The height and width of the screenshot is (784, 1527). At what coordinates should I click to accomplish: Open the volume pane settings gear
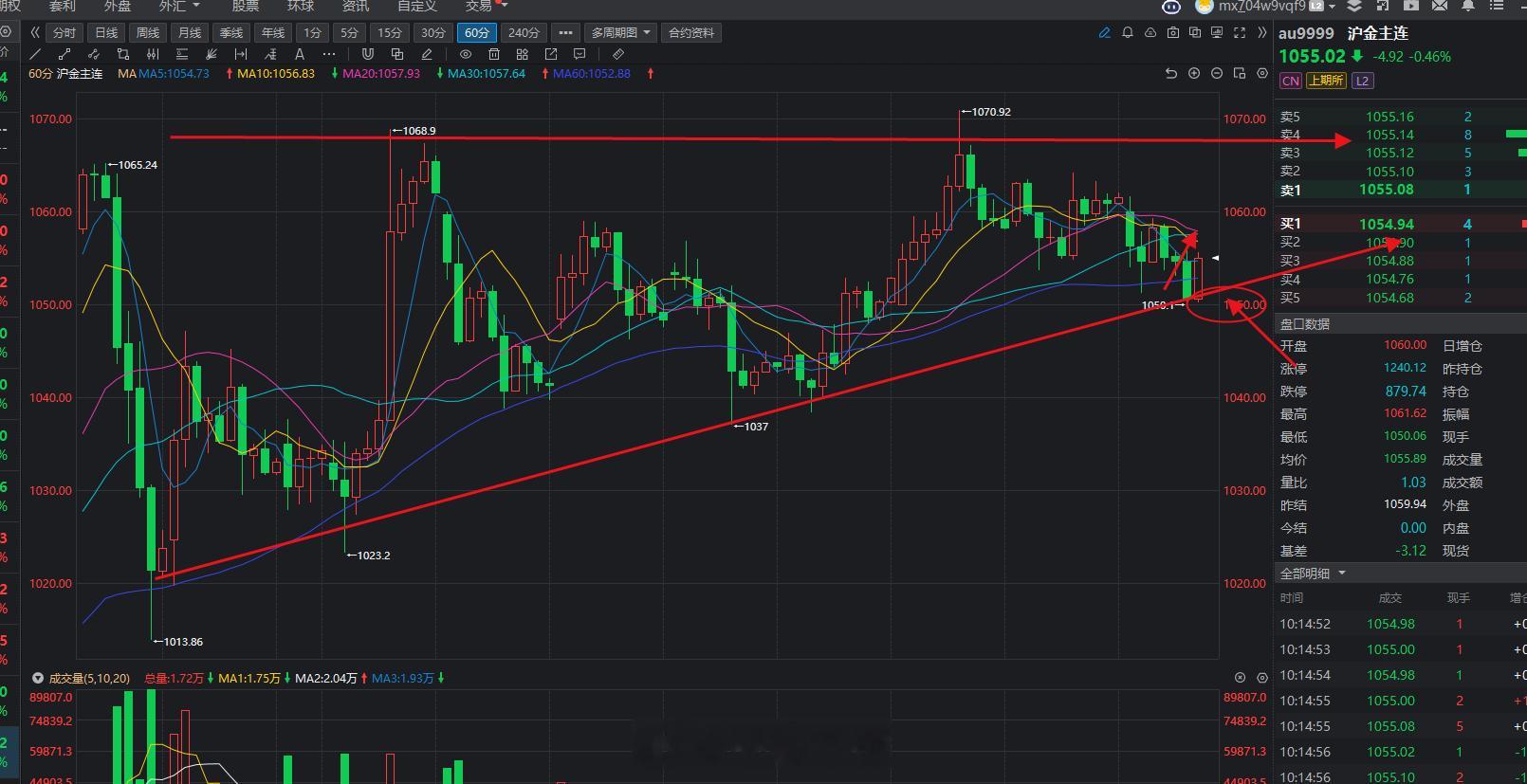1262,678
